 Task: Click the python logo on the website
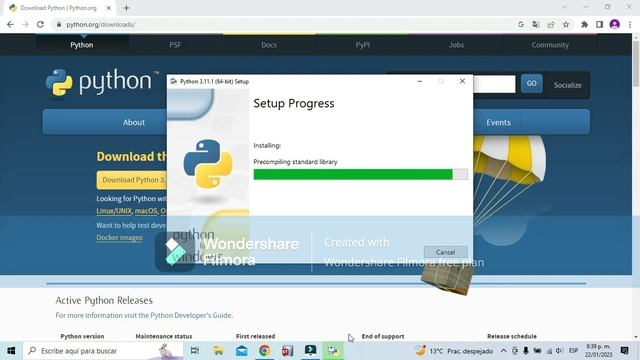(x=102, y=83)
